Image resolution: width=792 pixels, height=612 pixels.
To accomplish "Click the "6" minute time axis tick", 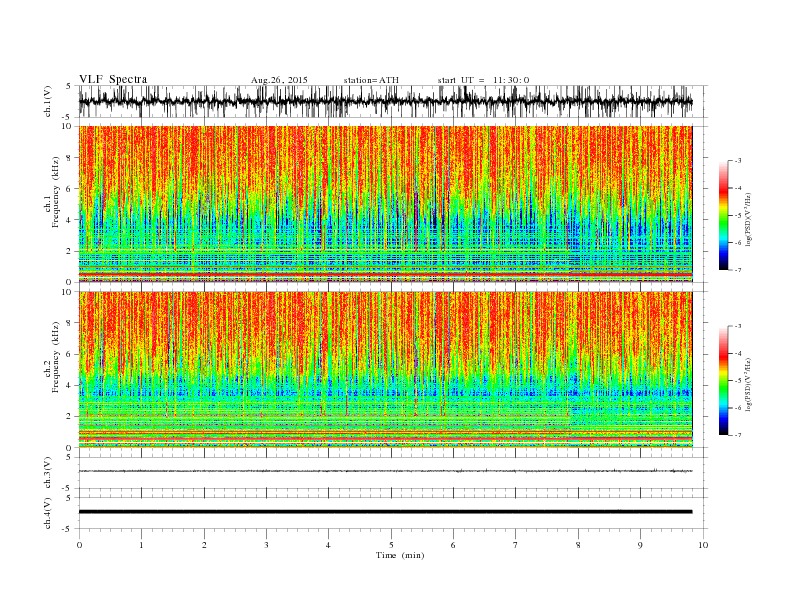I will 453,545.
